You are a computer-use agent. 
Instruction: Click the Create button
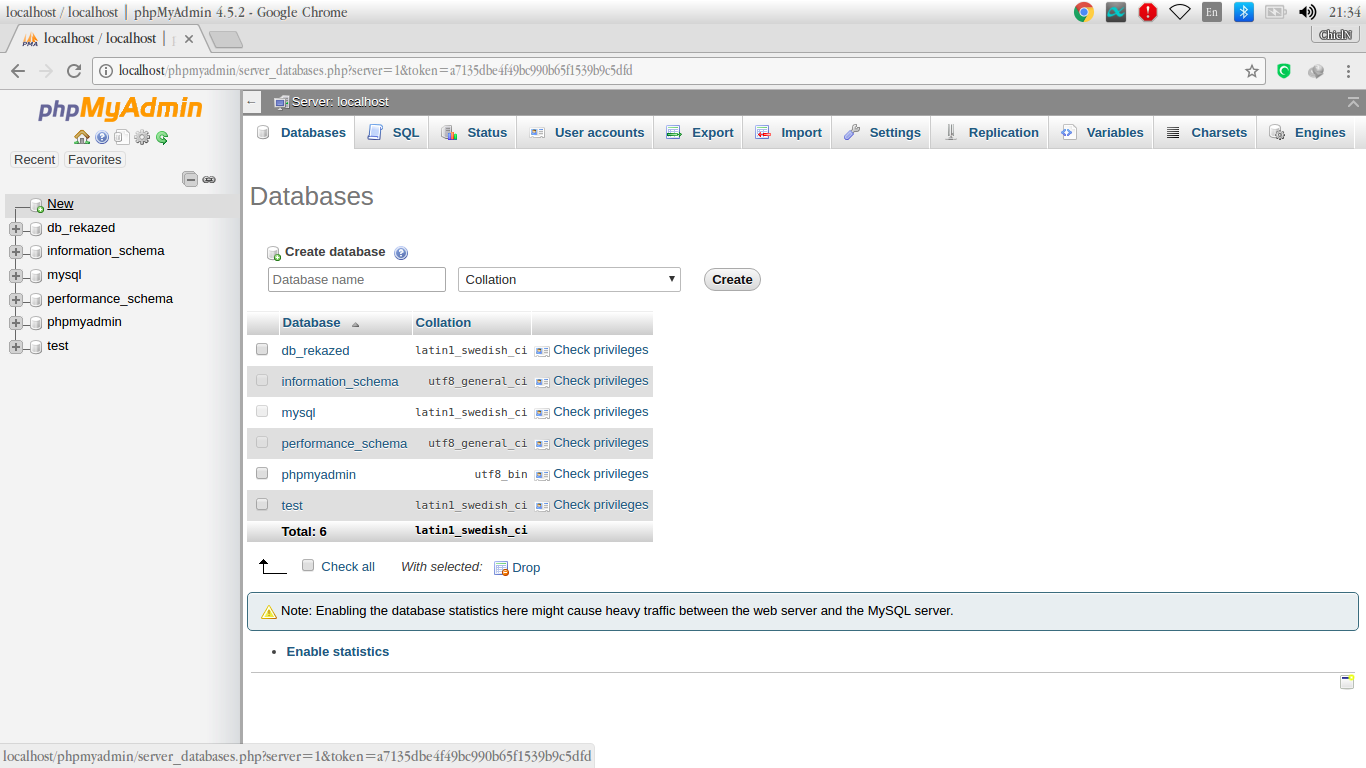pyautogui.click(x=732, y=280)
